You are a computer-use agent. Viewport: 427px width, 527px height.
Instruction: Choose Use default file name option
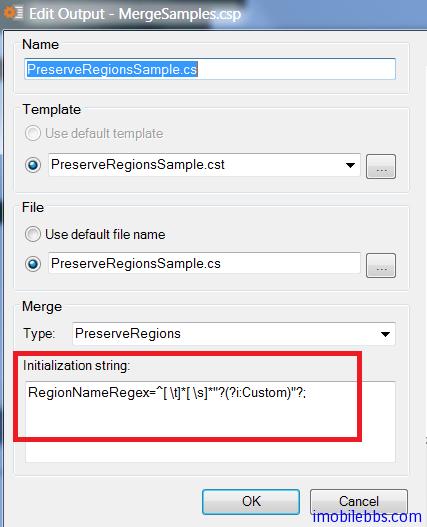coord(33,234)
